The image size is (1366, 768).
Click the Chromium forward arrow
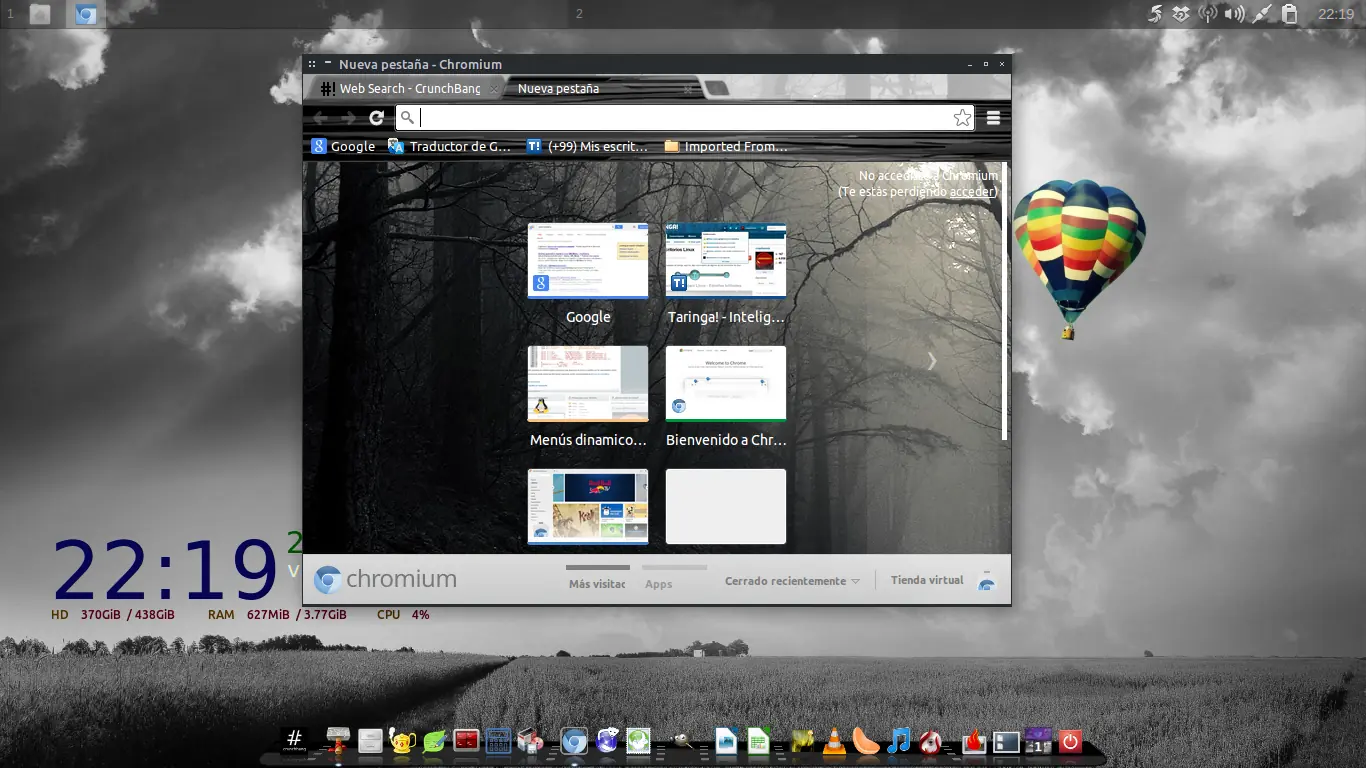(x=348, y=118)
